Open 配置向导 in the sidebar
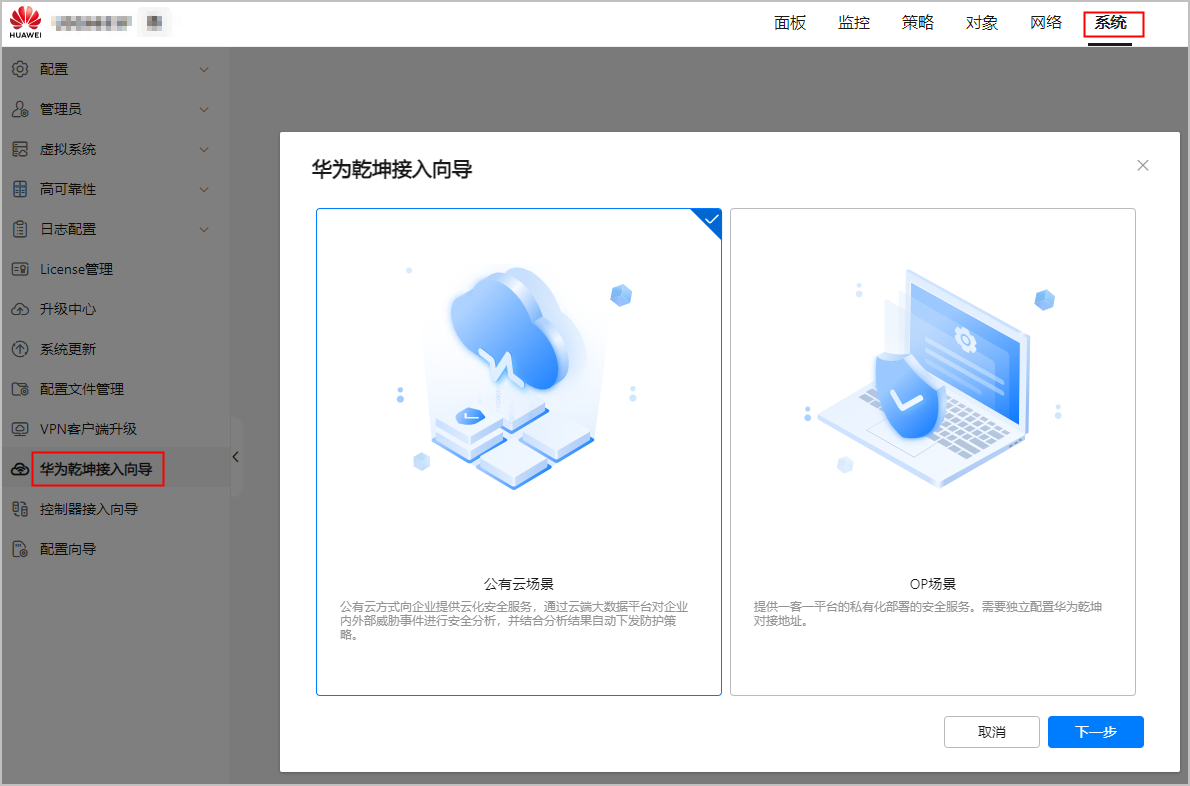Image resolution: width=1190 pixels, height=786 pixels. [x=115, y=549]
